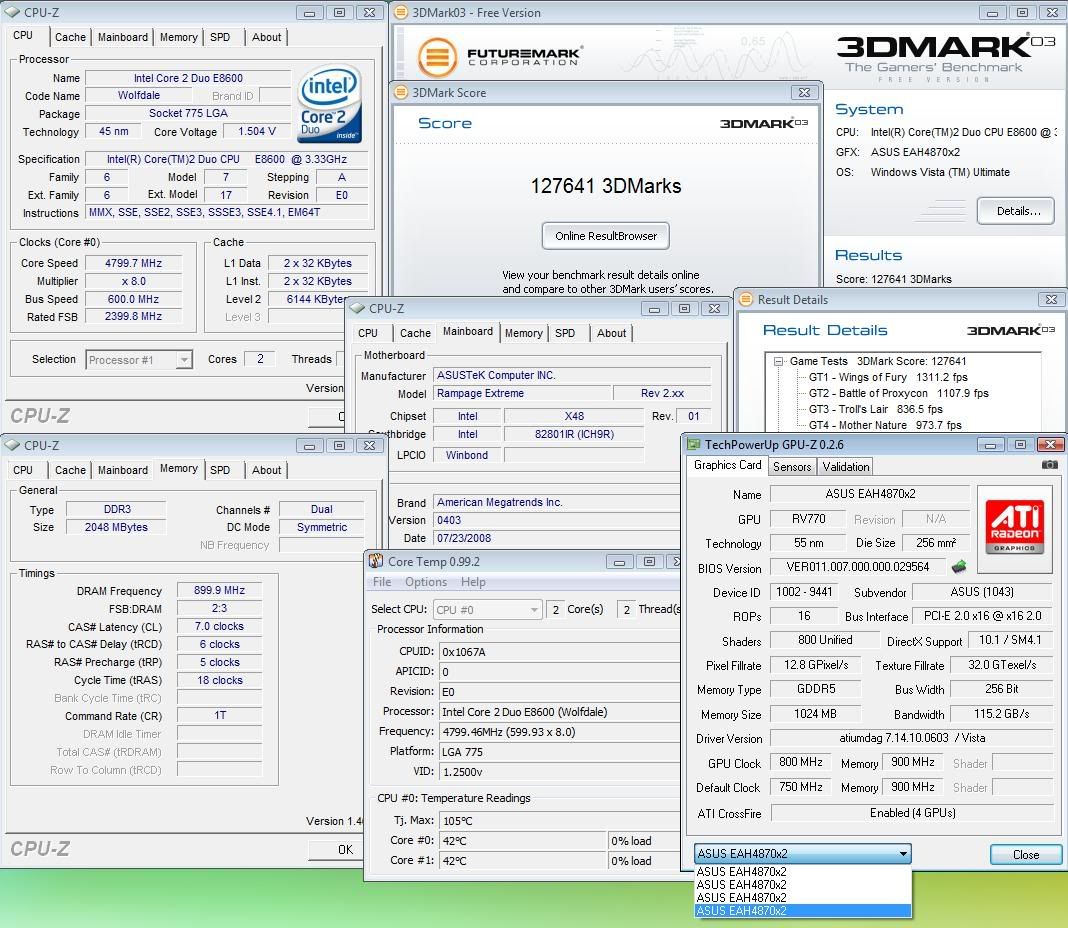1068x928 pixels.
Task: Click the GPU-Z title bar icon
Action: (x=695, y=445)
